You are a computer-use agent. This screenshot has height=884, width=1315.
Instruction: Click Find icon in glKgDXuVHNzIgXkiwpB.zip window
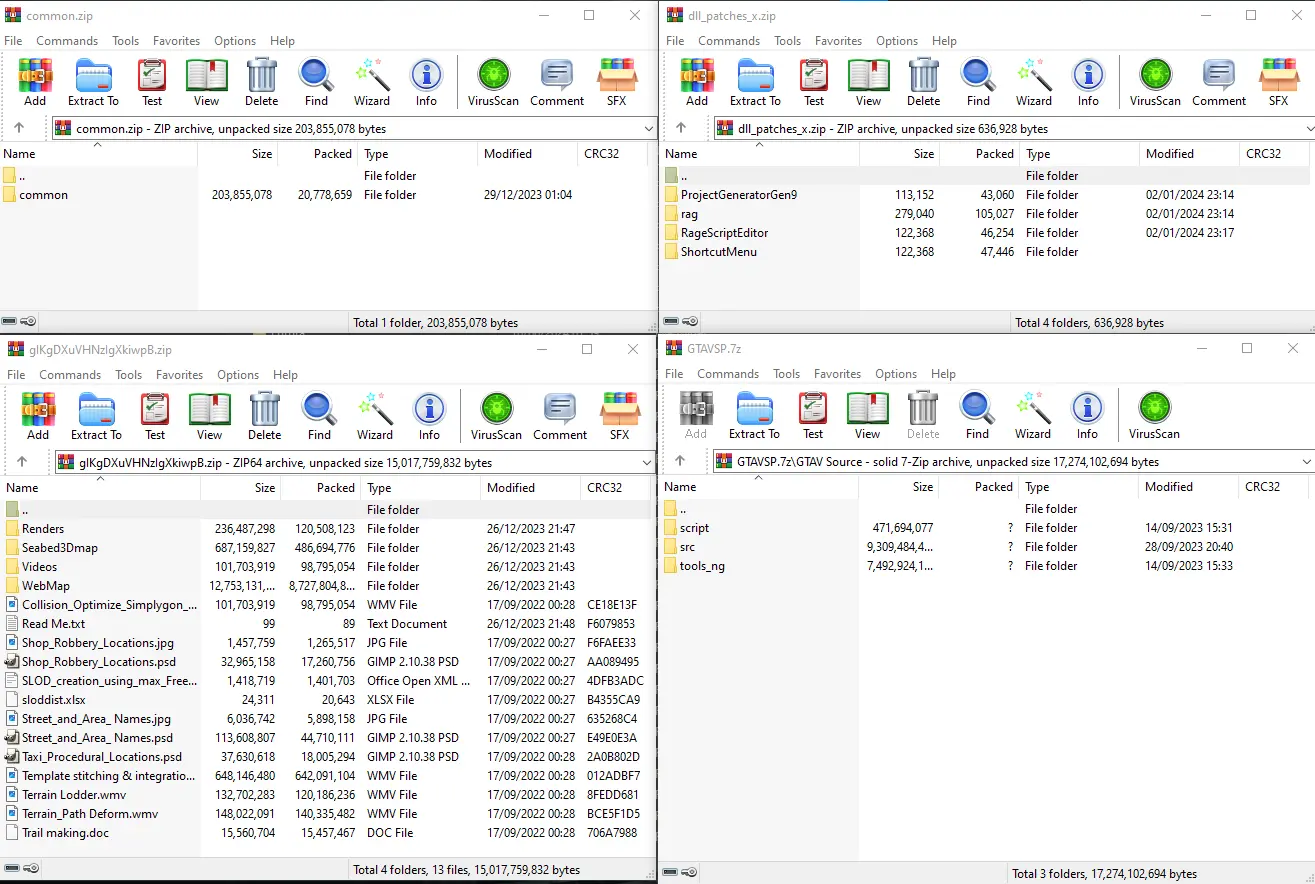pyautogui.click(x=319, y=416)
